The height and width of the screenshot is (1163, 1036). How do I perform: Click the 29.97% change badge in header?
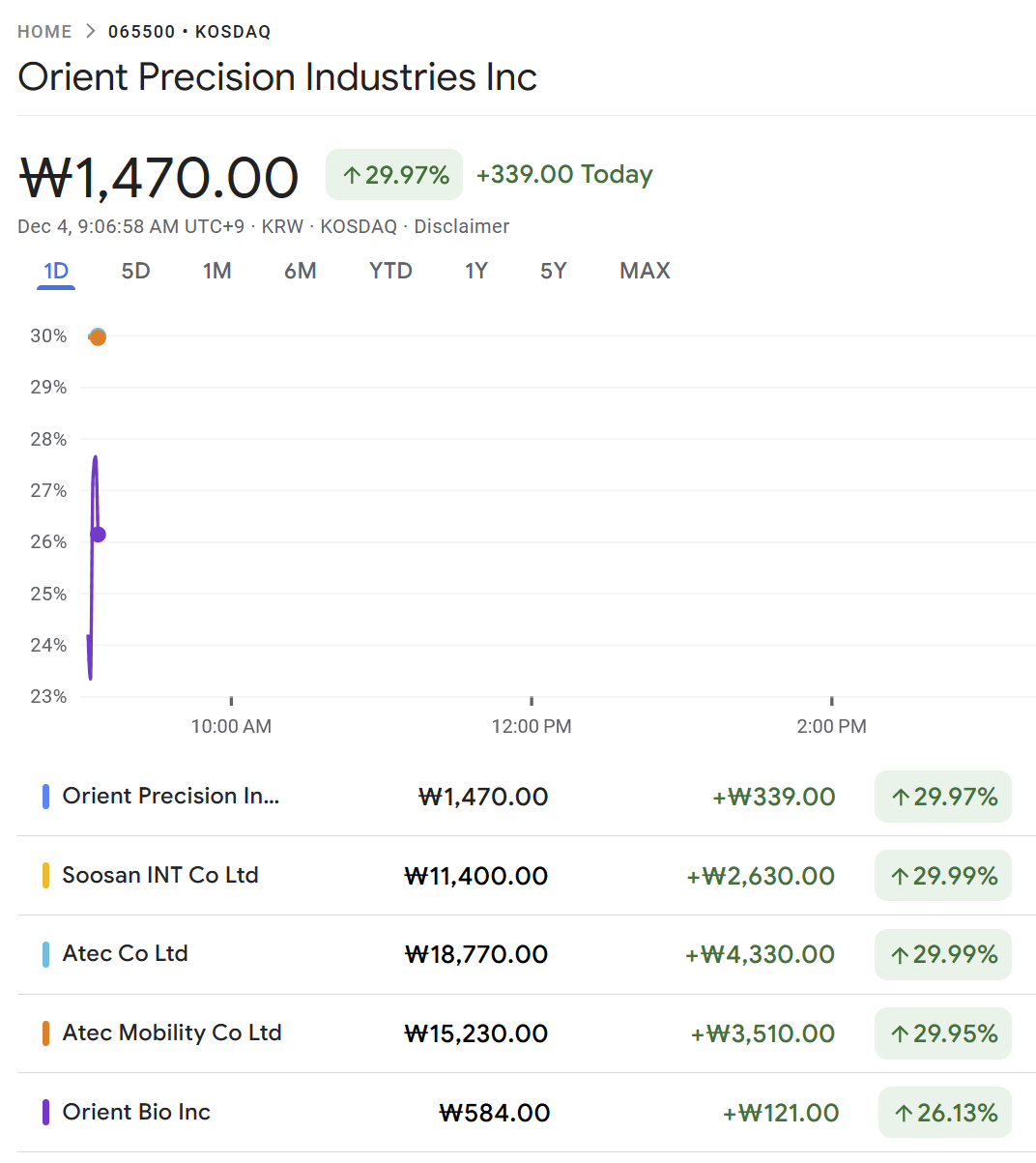click(394, 175)
